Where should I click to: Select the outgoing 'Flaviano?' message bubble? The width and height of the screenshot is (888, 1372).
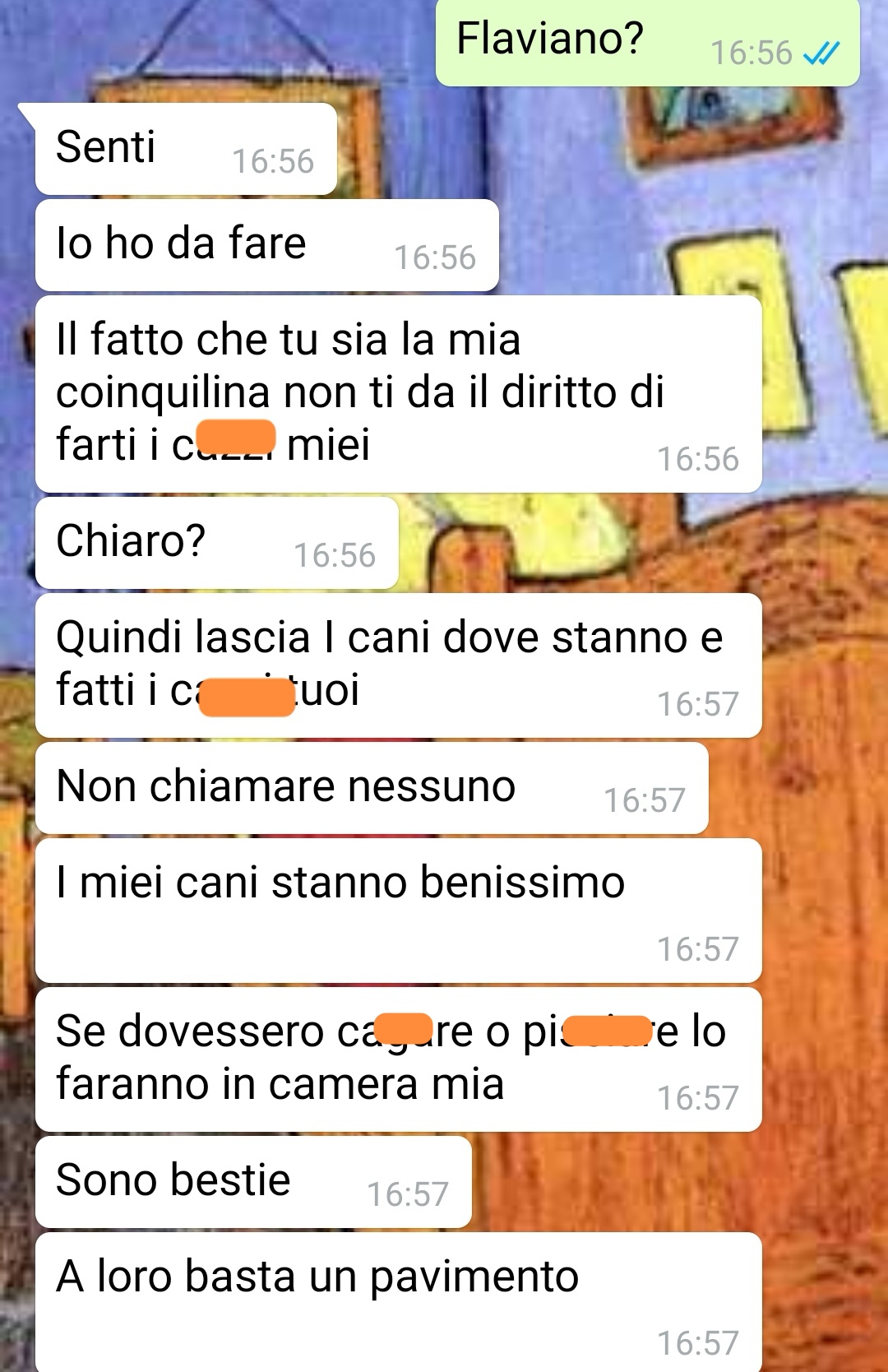tap(647, 42)
